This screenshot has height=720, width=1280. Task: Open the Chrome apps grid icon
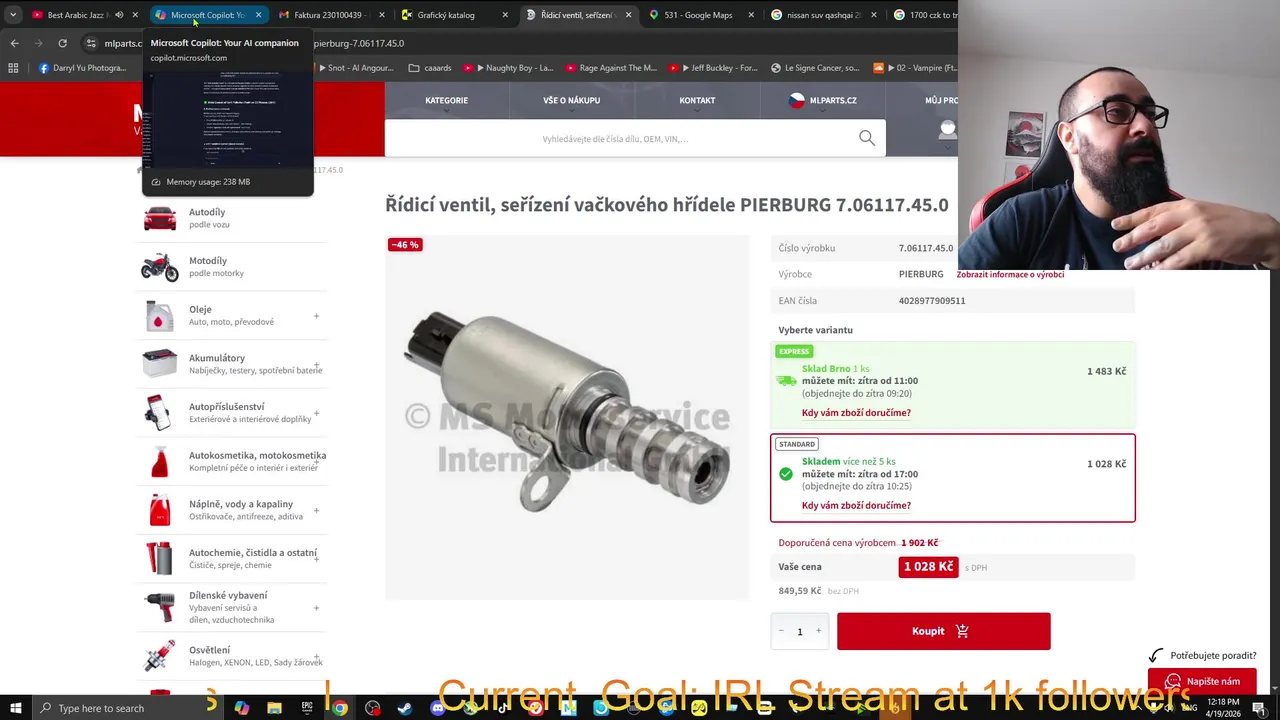tap(13, 68)
